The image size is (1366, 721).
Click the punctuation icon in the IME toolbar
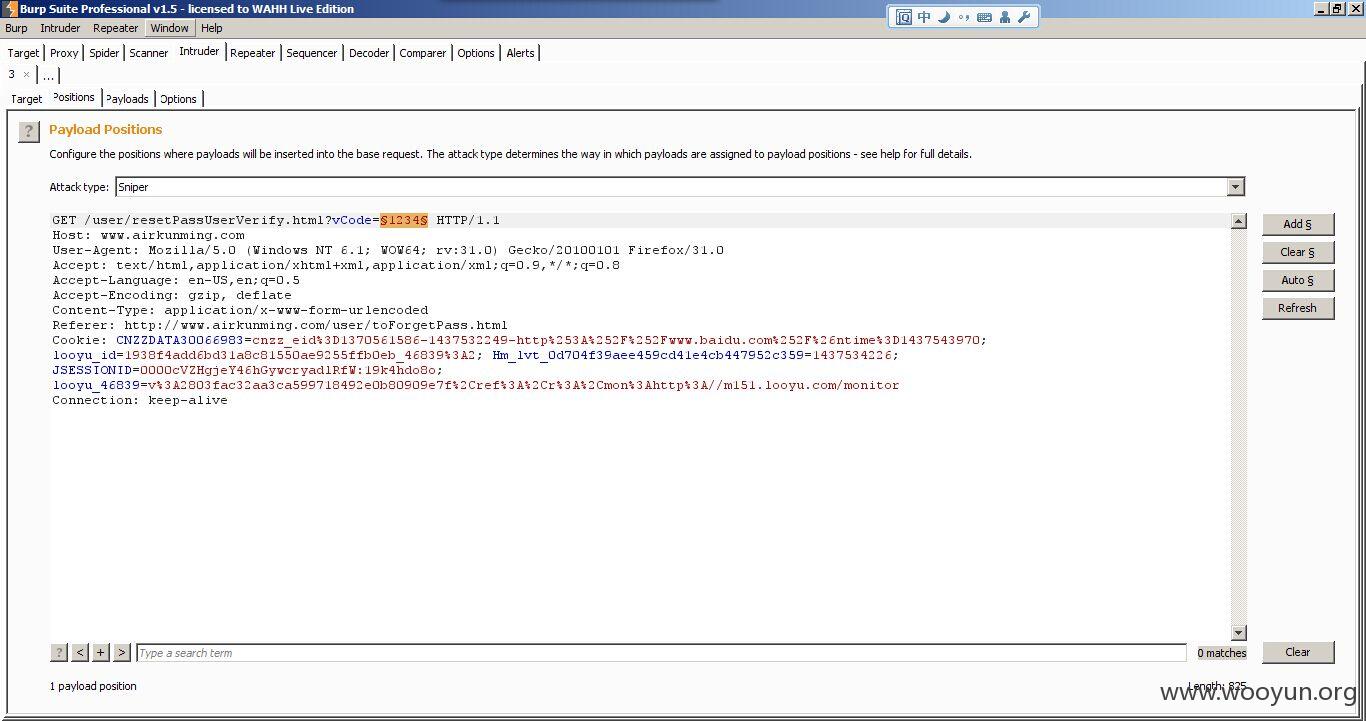964,17
